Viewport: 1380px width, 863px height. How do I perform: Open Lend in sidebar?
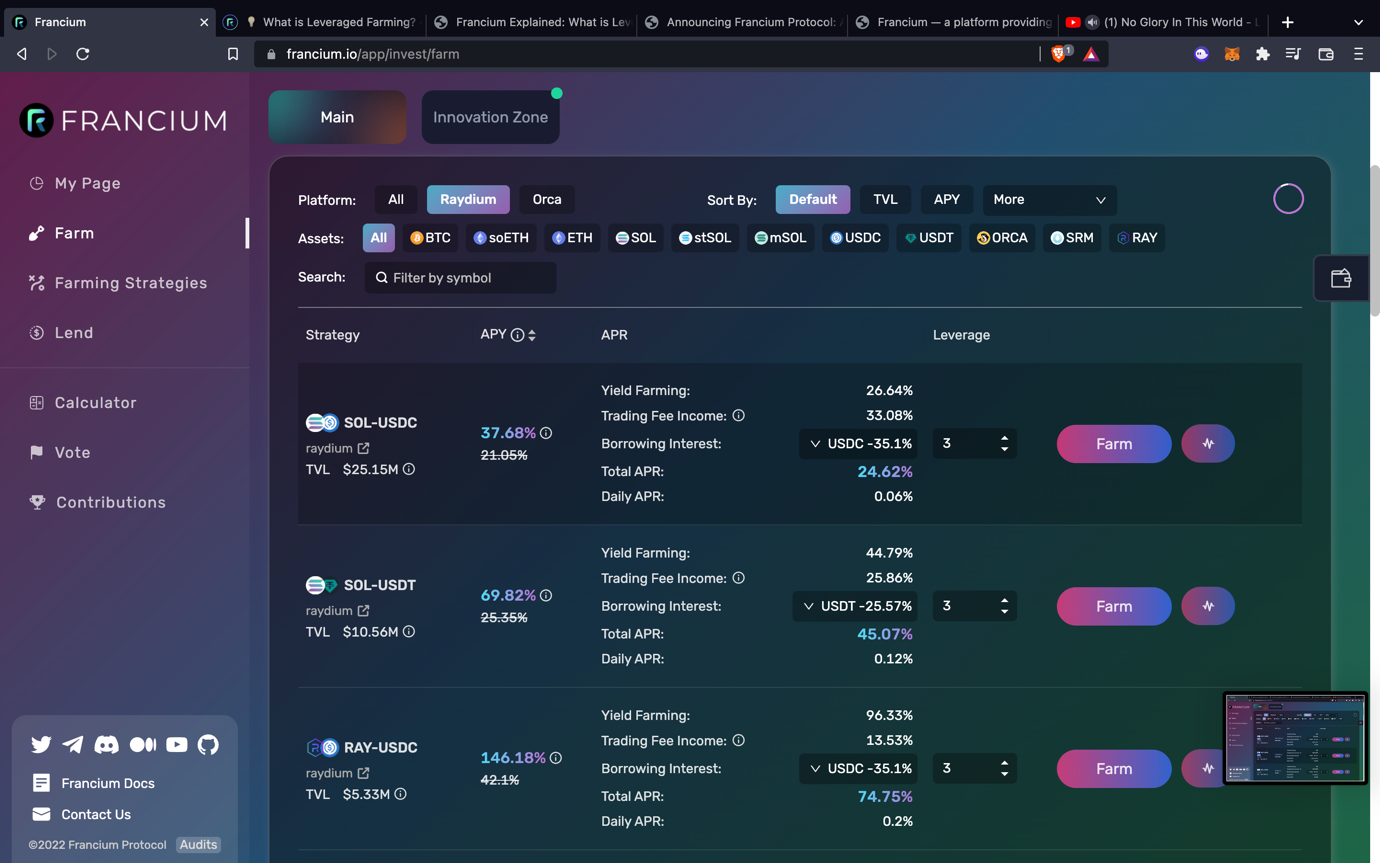pos(61,333)
